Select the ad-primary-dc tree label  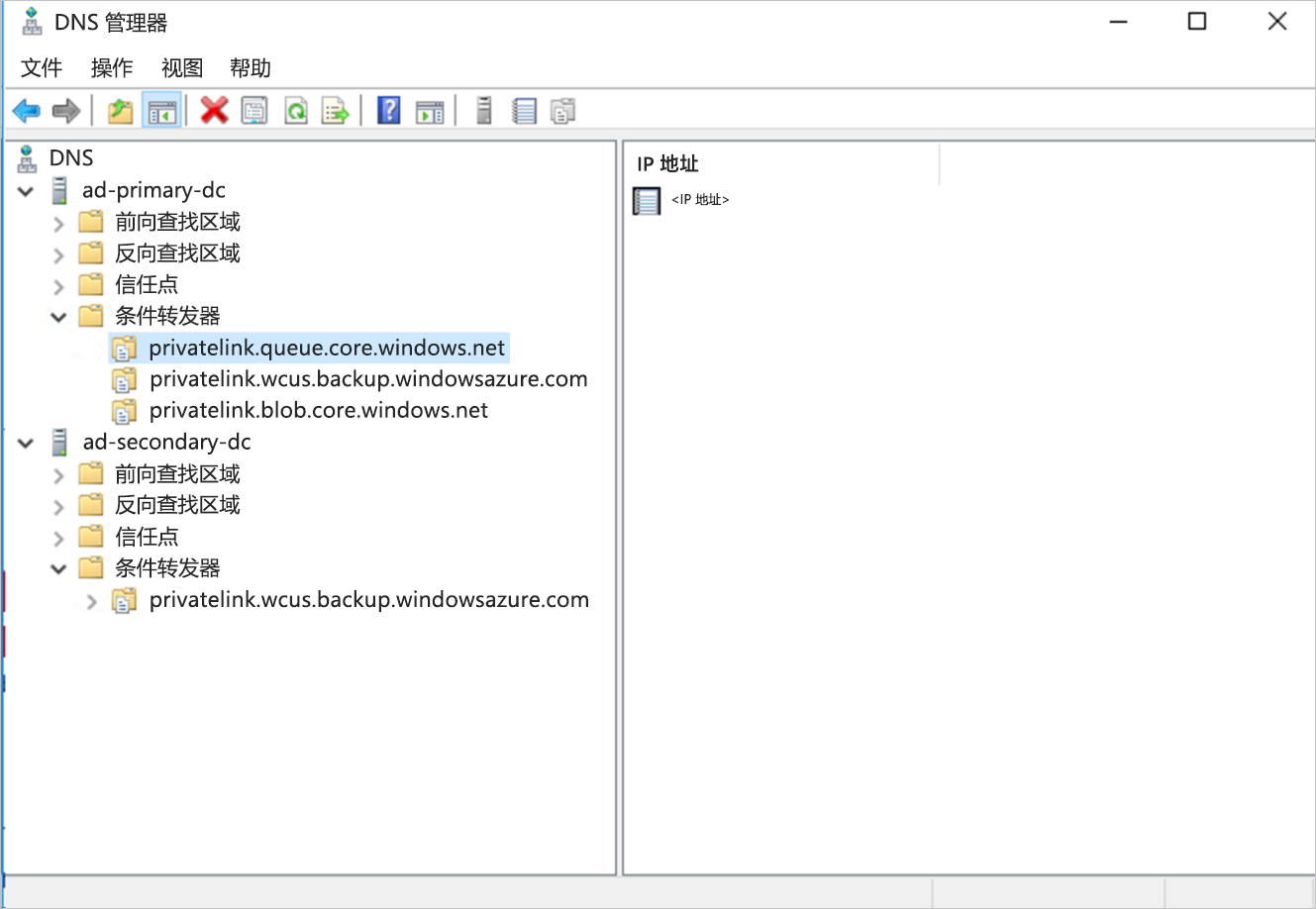click(x=153, y=190)
